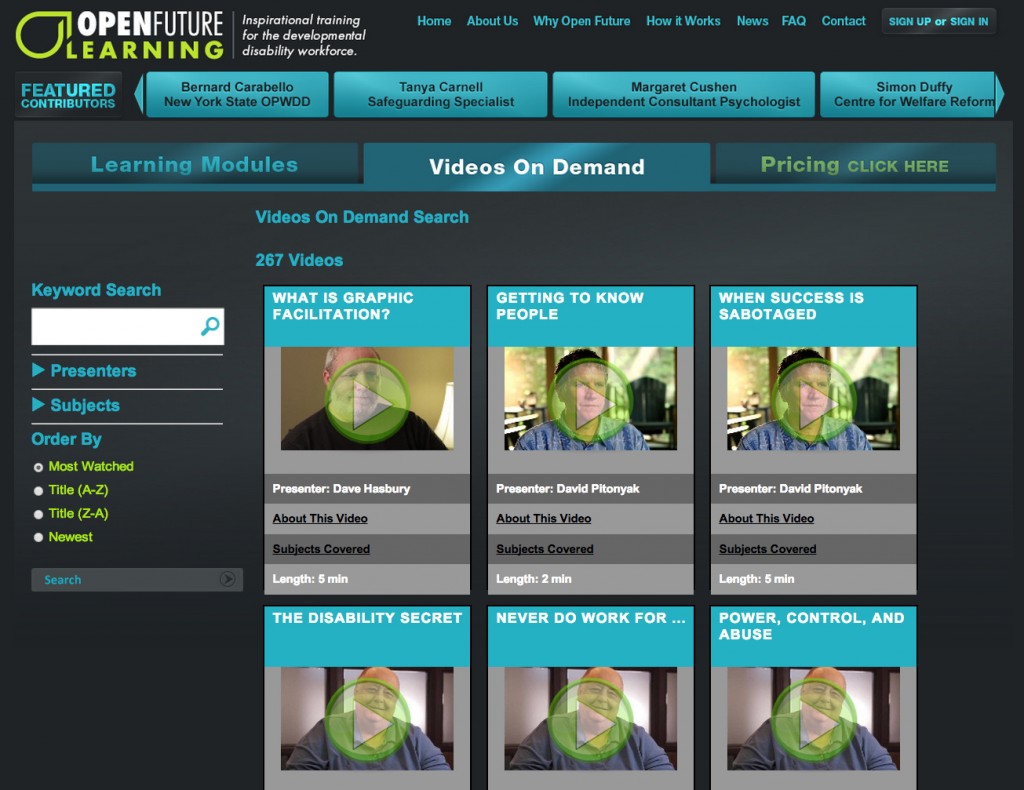
Task: Open the Pricing Click Here tab
Action: click(x=856, y=164)
